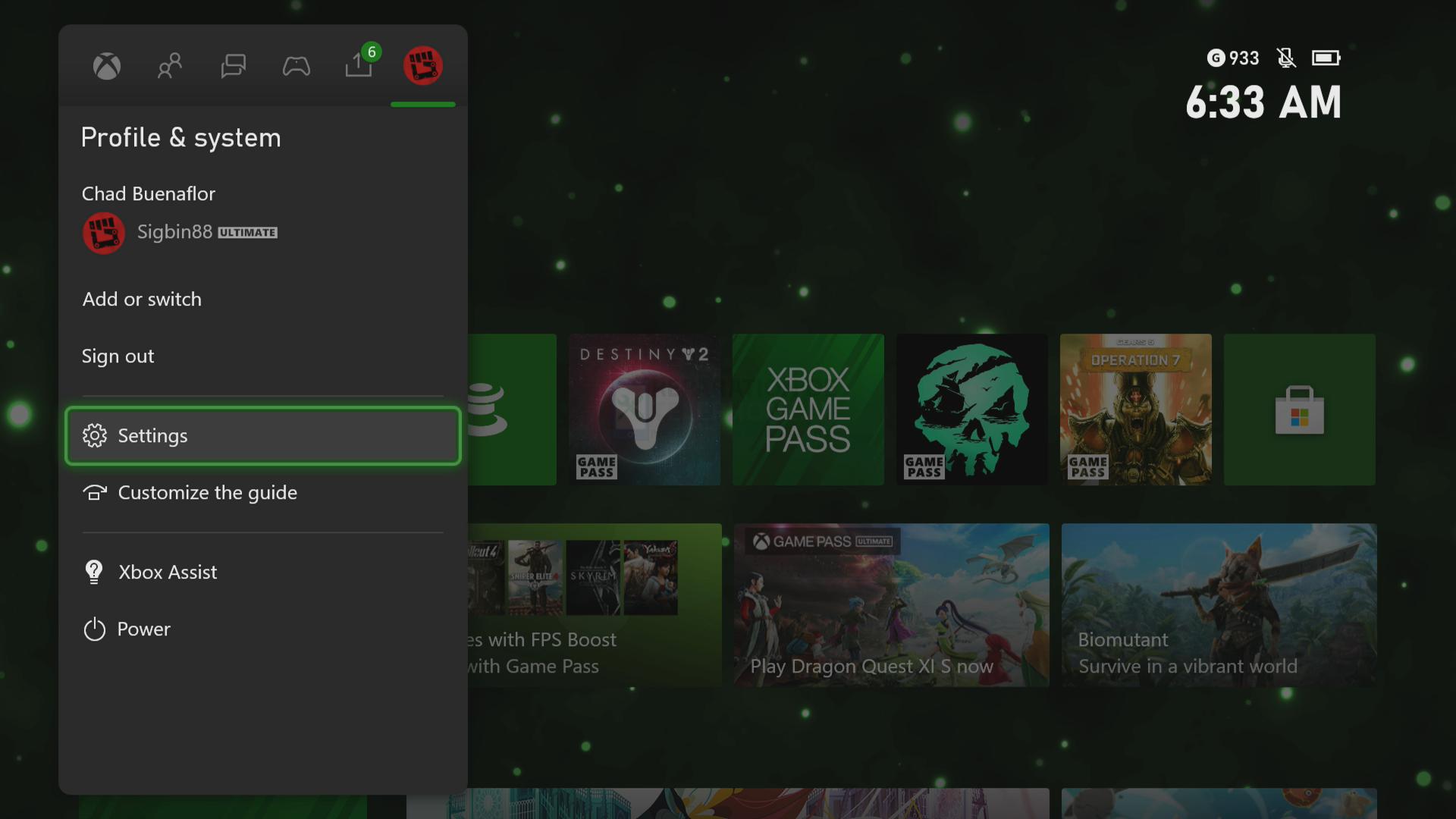The height and width of the screenshot is (819, 1456).
Task: Select the Messages icon
Action: point(234,64)
